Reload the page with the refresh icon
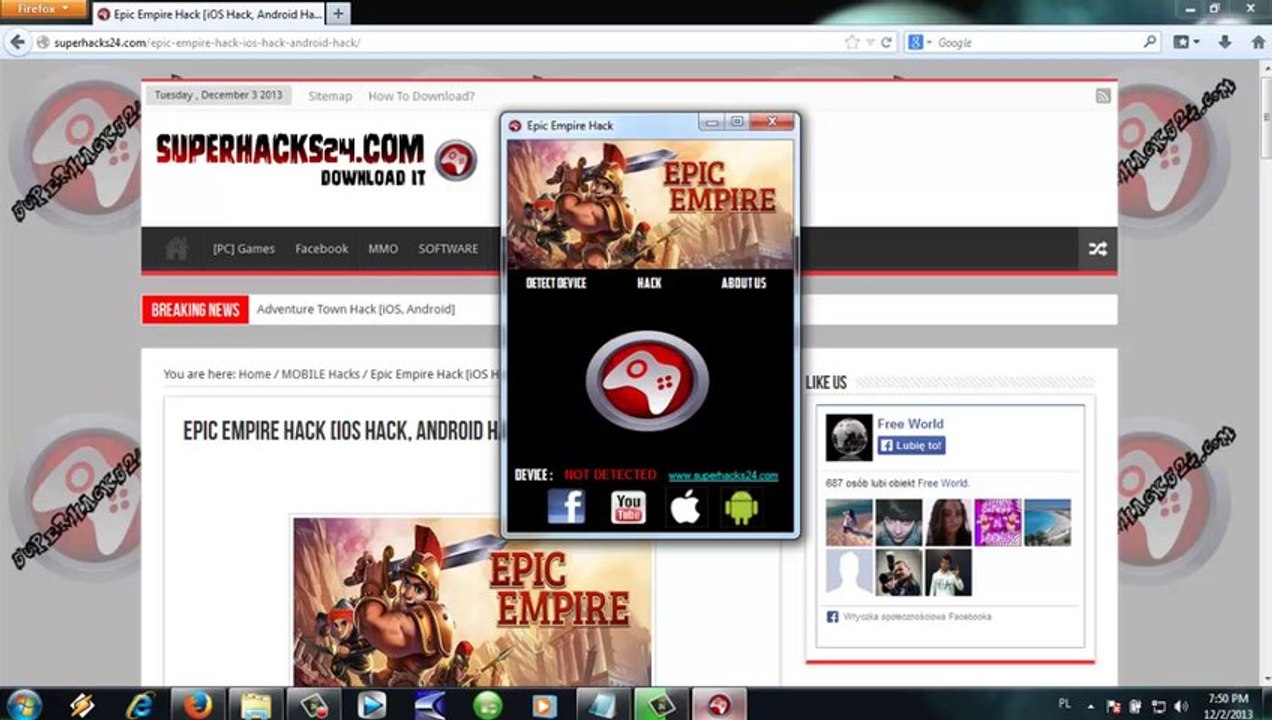Image resolution: width=1272 pixels, height=720 pixels. point(886,43)
